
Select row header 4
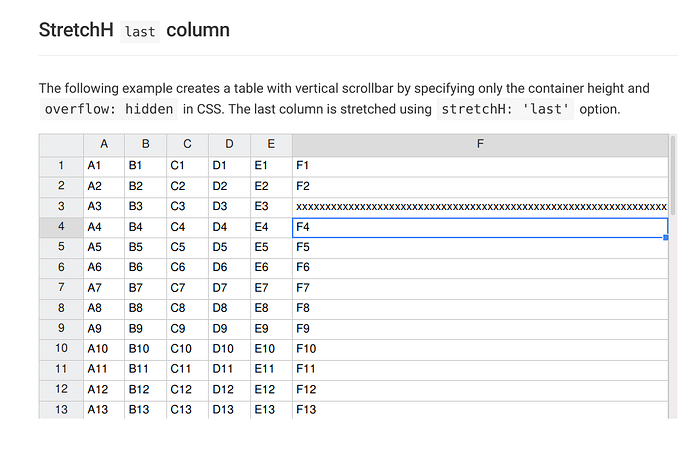[x=61, y=227]
